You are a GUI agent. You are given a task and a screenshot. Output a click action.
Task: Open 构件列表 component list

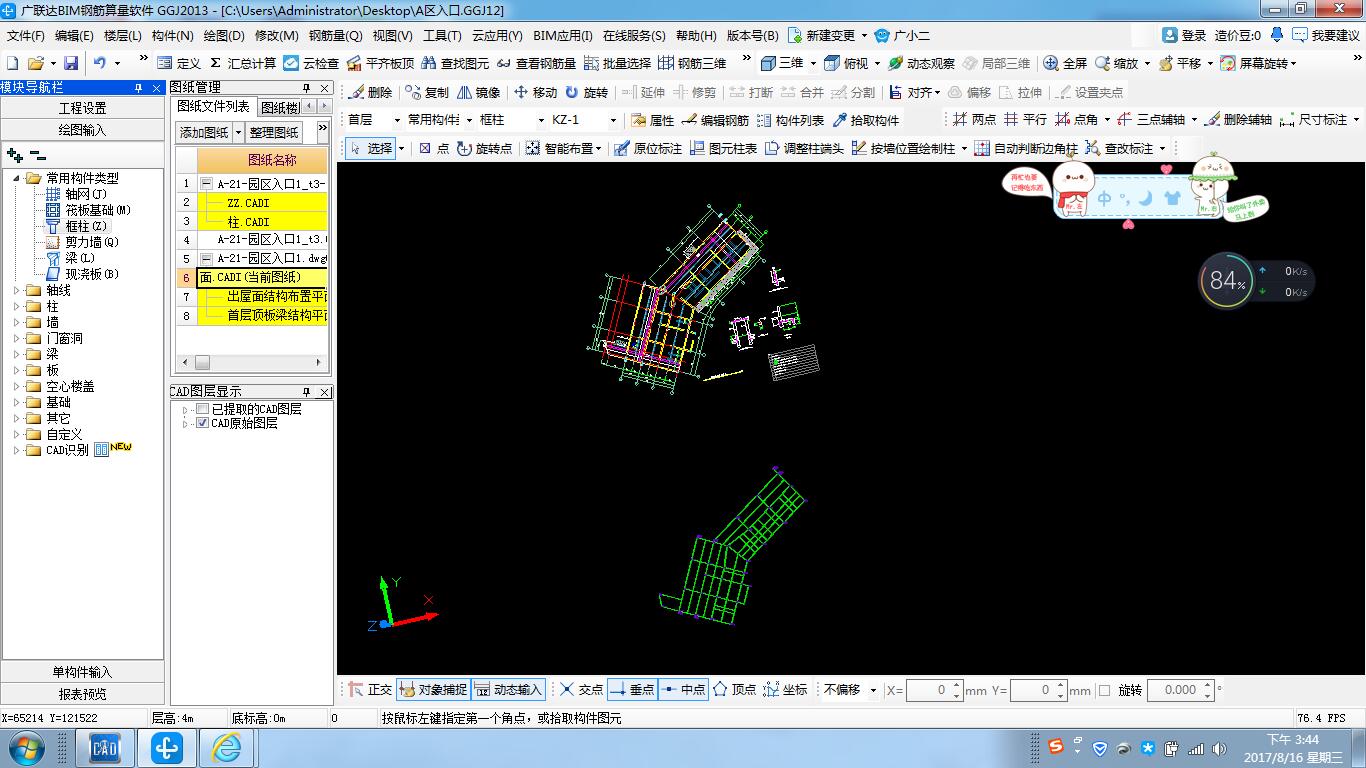pyautogui.click(x=790, y=120)
